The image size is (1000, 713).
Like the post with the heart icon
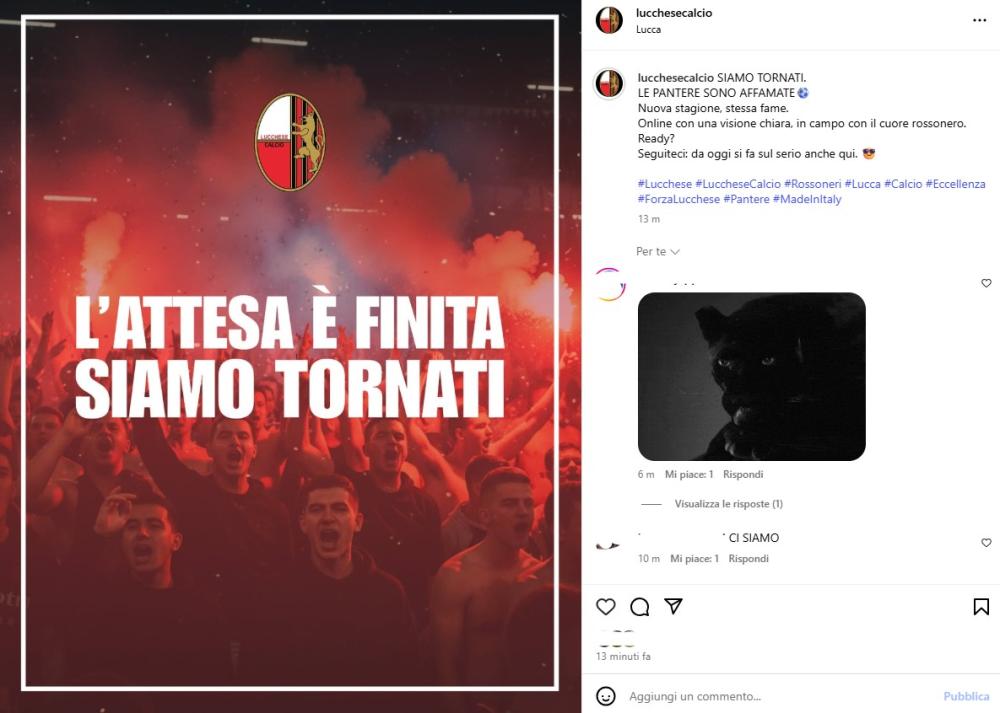(x=605, y=606)
